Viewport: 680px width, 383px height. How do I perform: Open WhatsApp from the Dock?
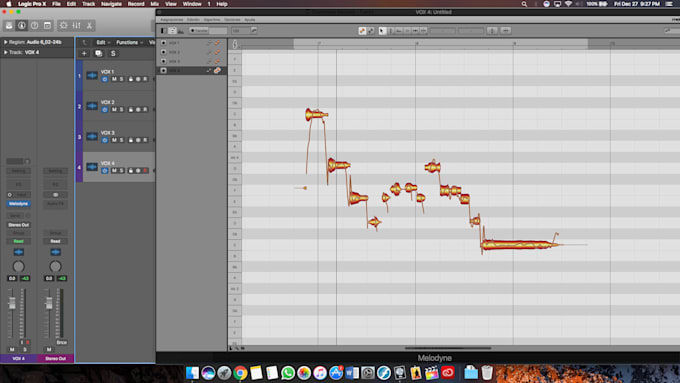288,373
